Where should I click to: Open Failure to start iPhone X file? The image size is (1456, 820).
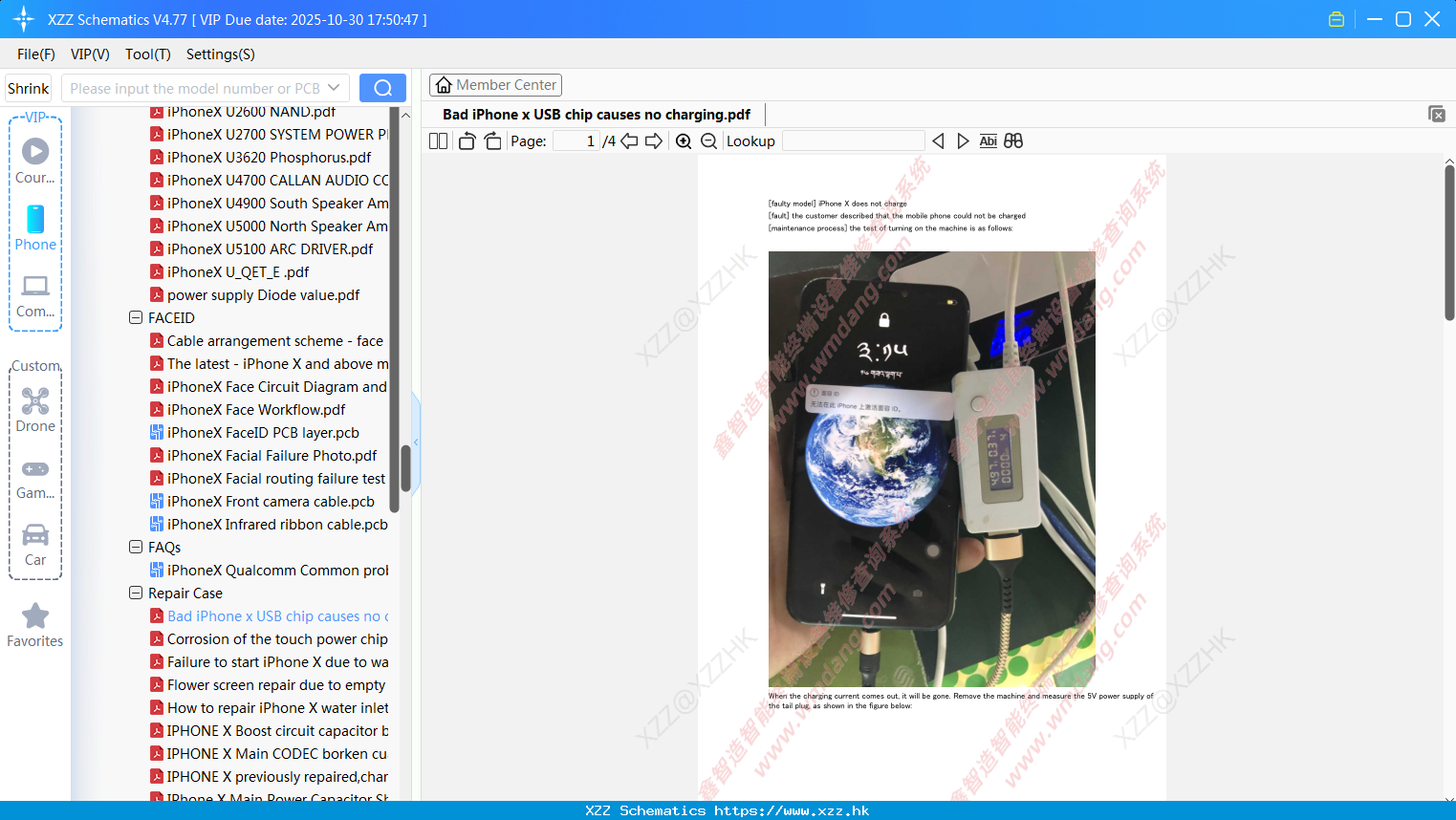pyautogui.click(x=270, y=662)
